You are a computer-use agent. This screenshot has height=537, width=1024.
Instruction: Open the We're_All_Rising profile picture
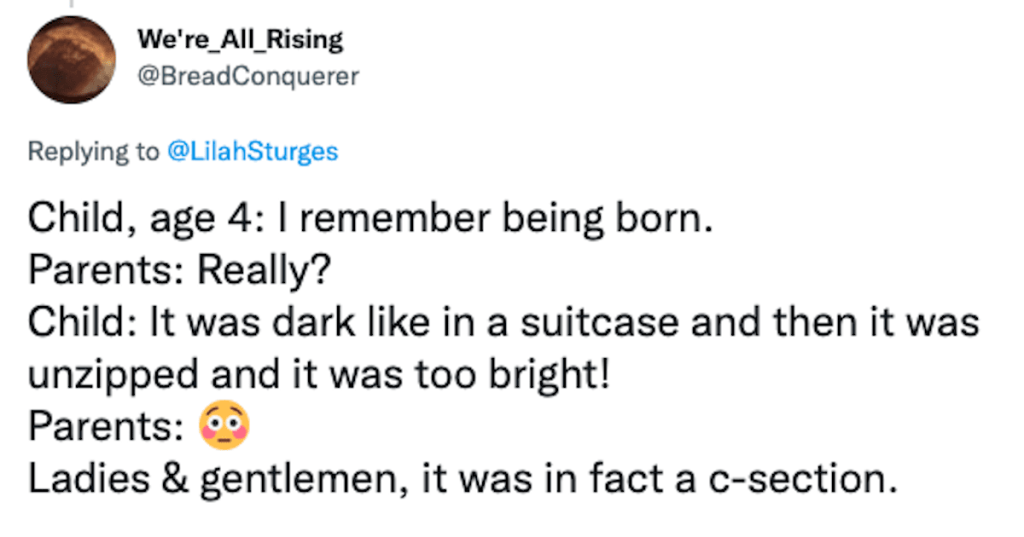pos(71,60)
